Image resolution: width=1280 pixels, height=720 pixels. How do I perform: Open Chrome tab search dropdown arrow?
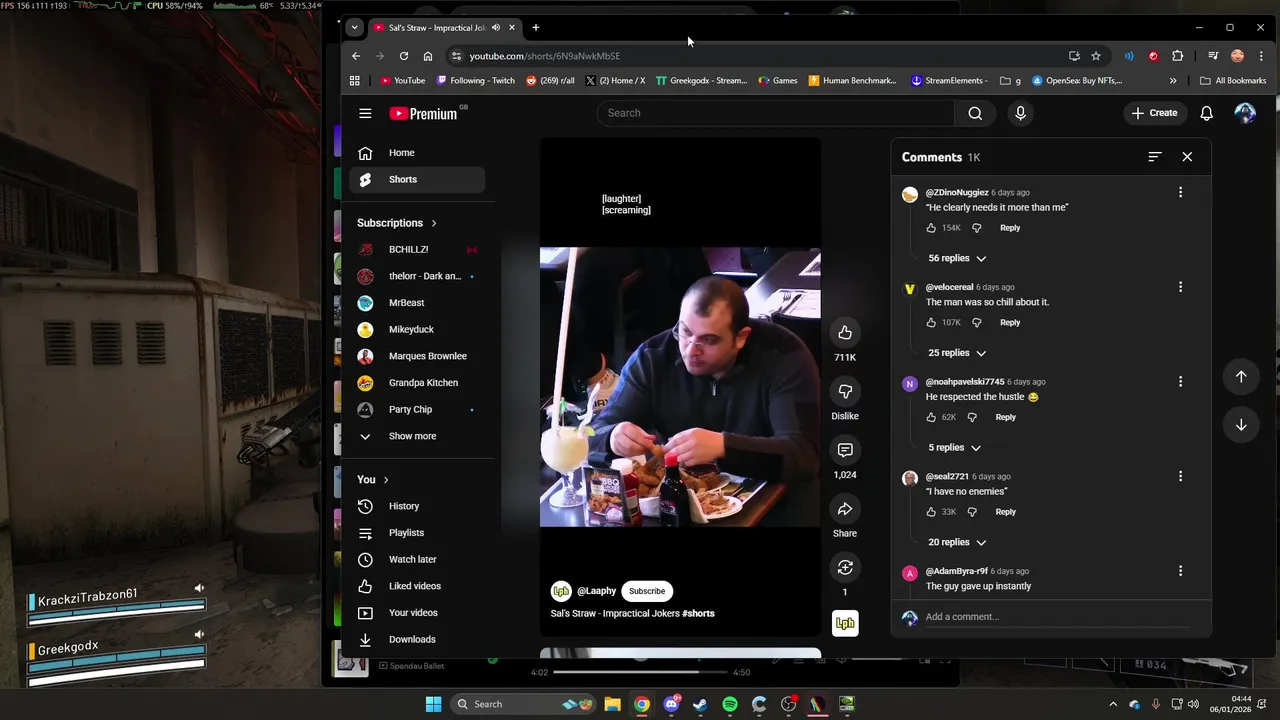click(x=354, y=28)
